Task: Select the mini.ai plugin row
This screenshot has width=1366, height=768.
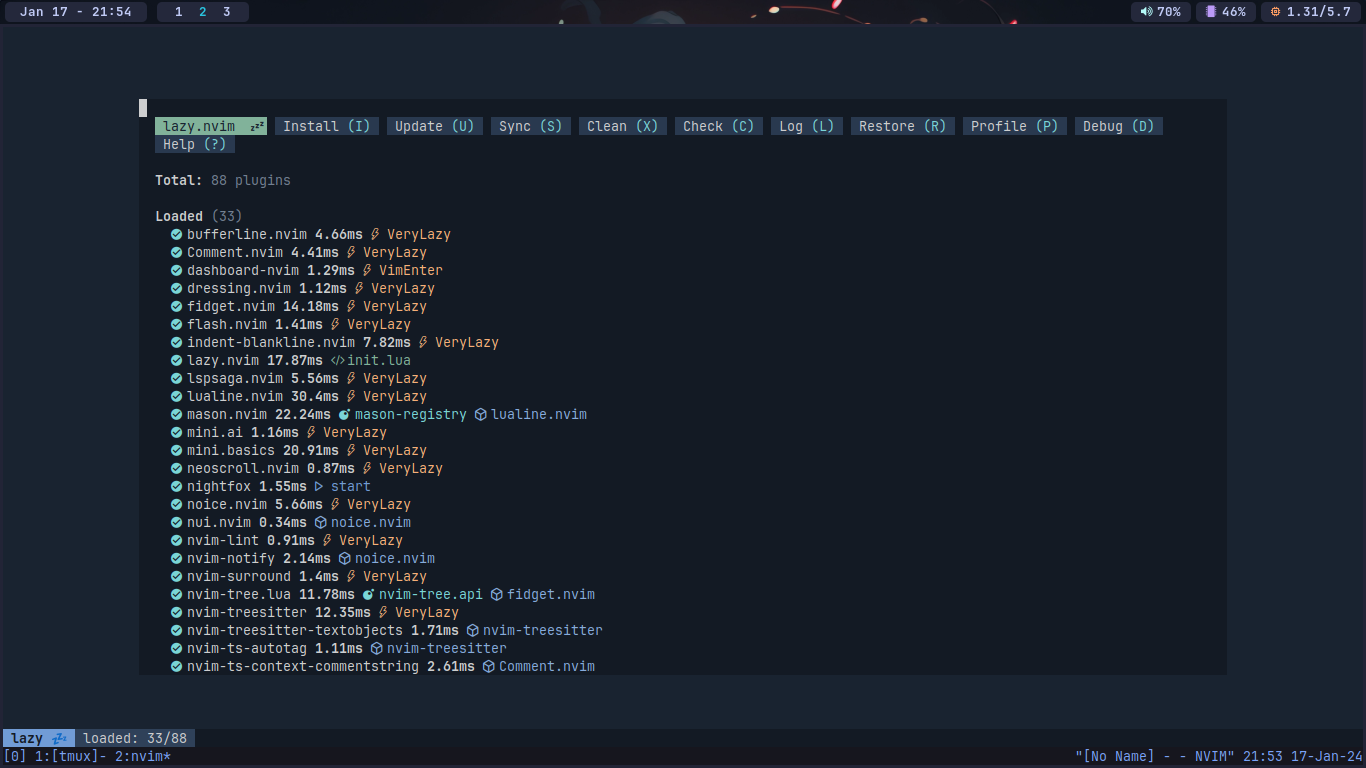Action: (279, 432)
